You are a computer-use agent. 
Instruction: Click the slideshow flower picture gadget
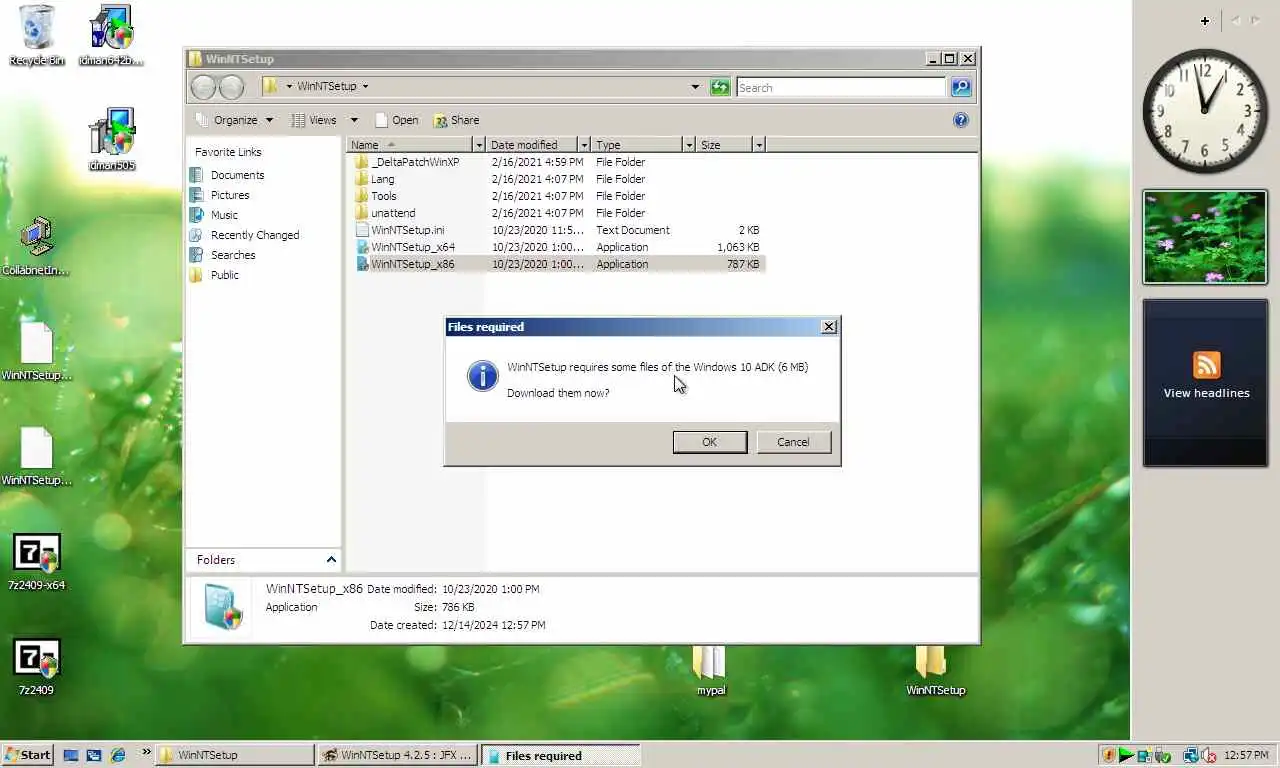tap(1205, 237)
